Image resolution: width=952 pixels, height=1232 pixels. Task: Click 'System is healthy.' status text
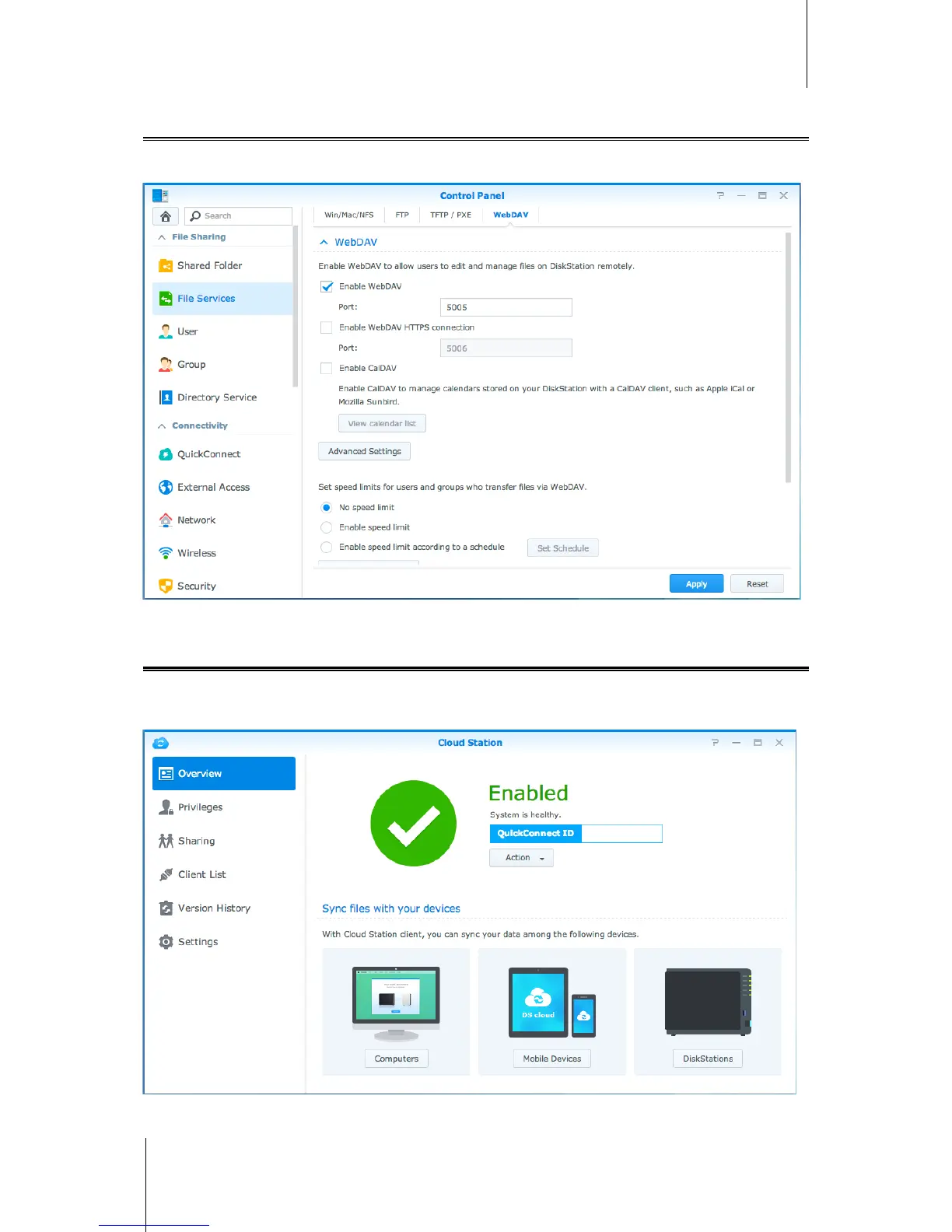click(x=525, y=815)
